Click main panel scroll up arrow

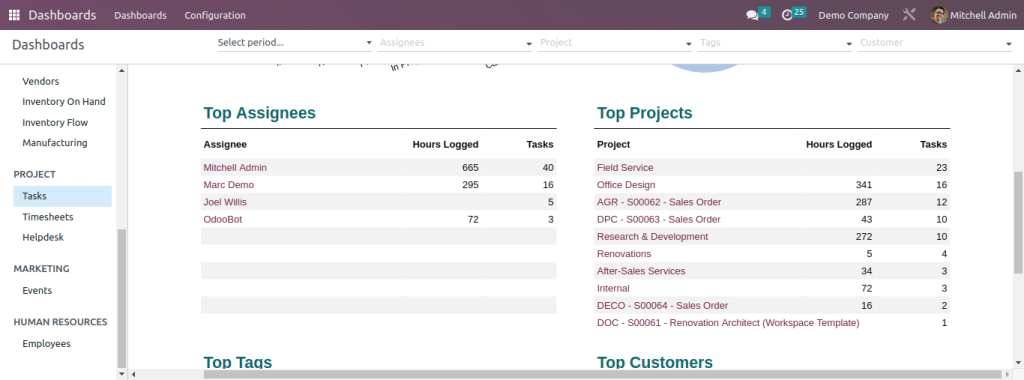coord(1018,70)
